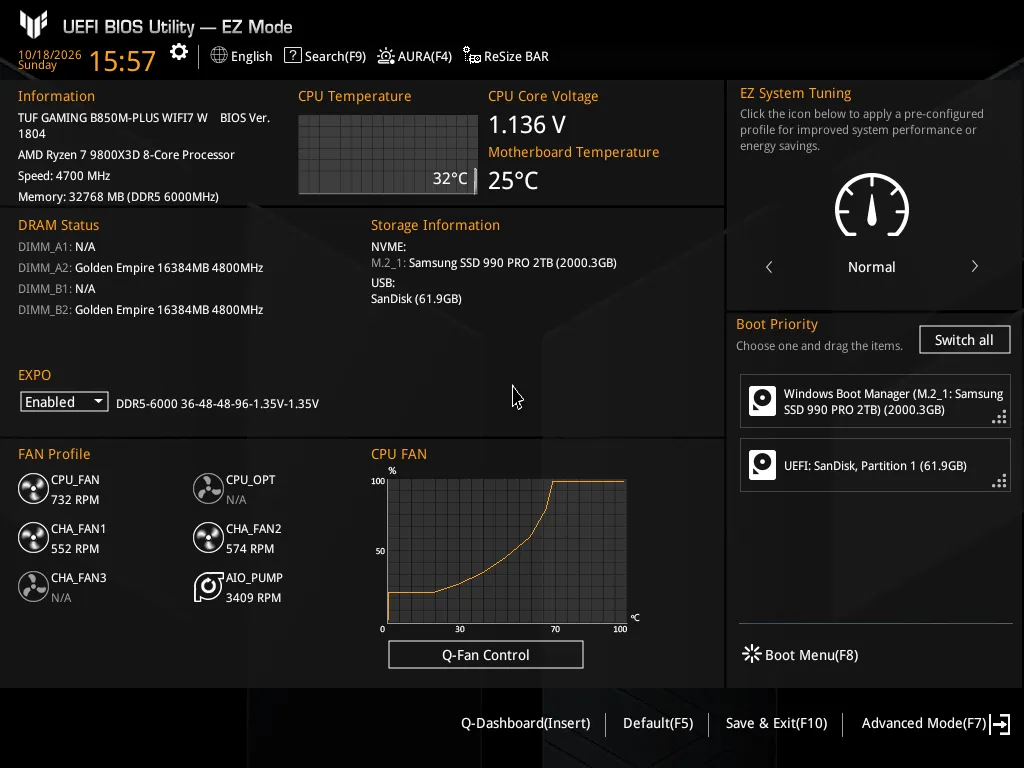Screen dimensions: 1024x768
Task: Click the CPU_FAN fan icon
Action: (x=33, y=489)
